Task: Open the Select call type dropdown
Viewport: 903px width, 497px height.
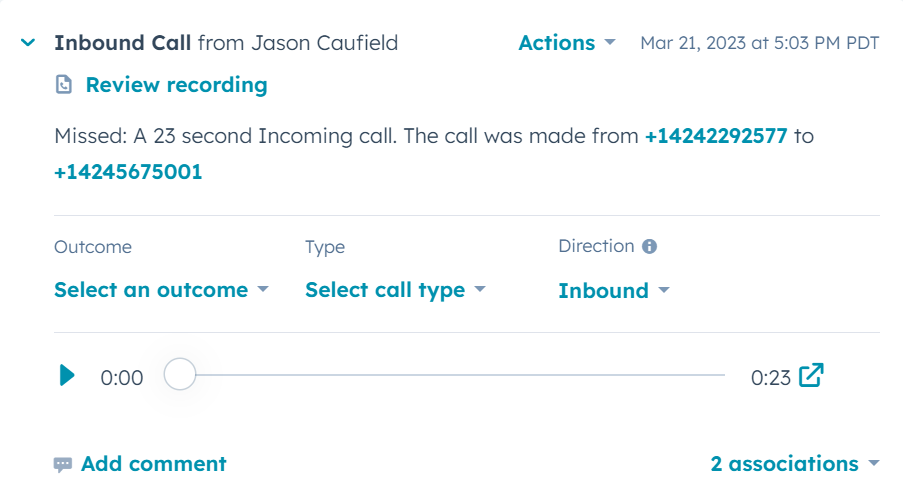Action: tap(396, 290)
